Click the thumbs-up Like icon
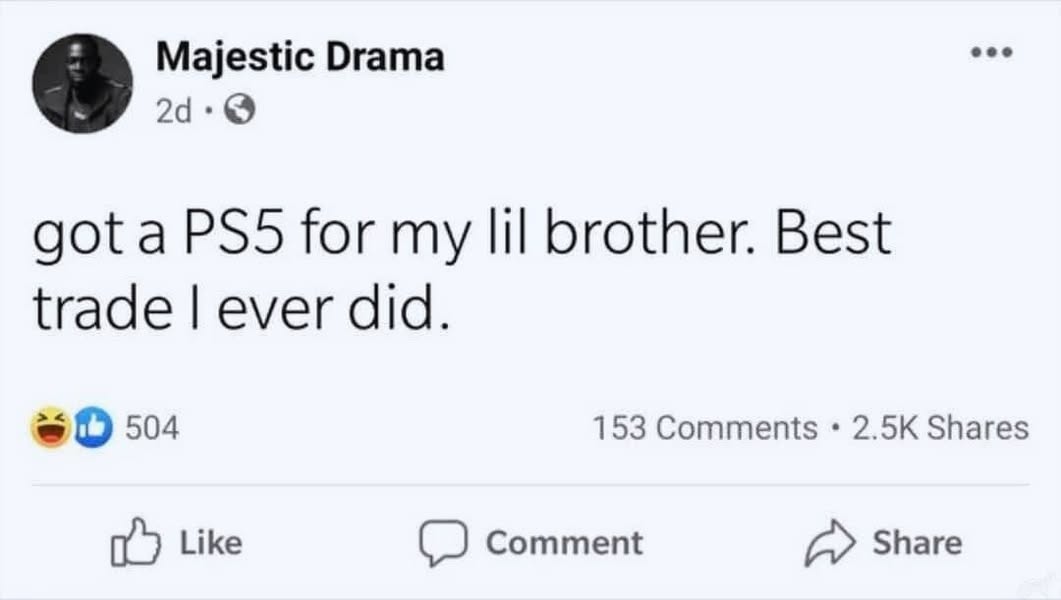This screenshot has height=600, width=1061. (135, 542)
